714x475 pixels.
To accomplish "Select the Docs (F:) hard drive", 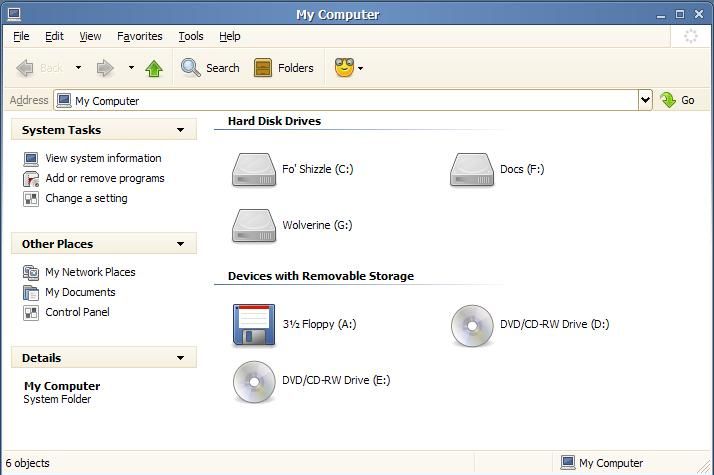I will coord(472,170).
